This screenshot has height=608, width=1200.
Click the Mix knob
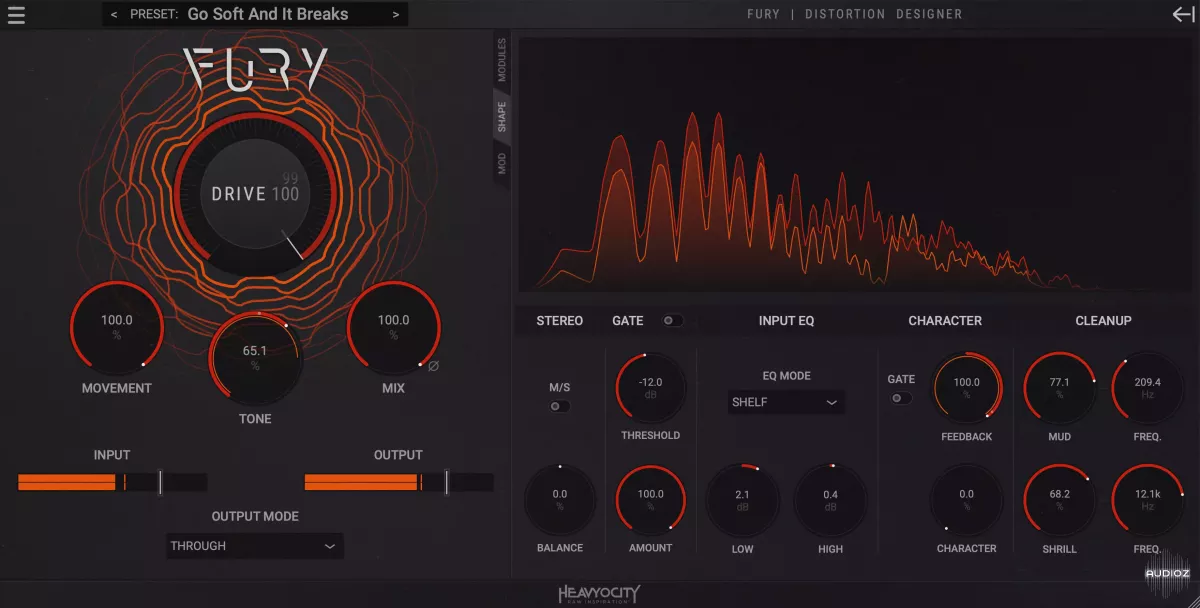click(394, 328)
